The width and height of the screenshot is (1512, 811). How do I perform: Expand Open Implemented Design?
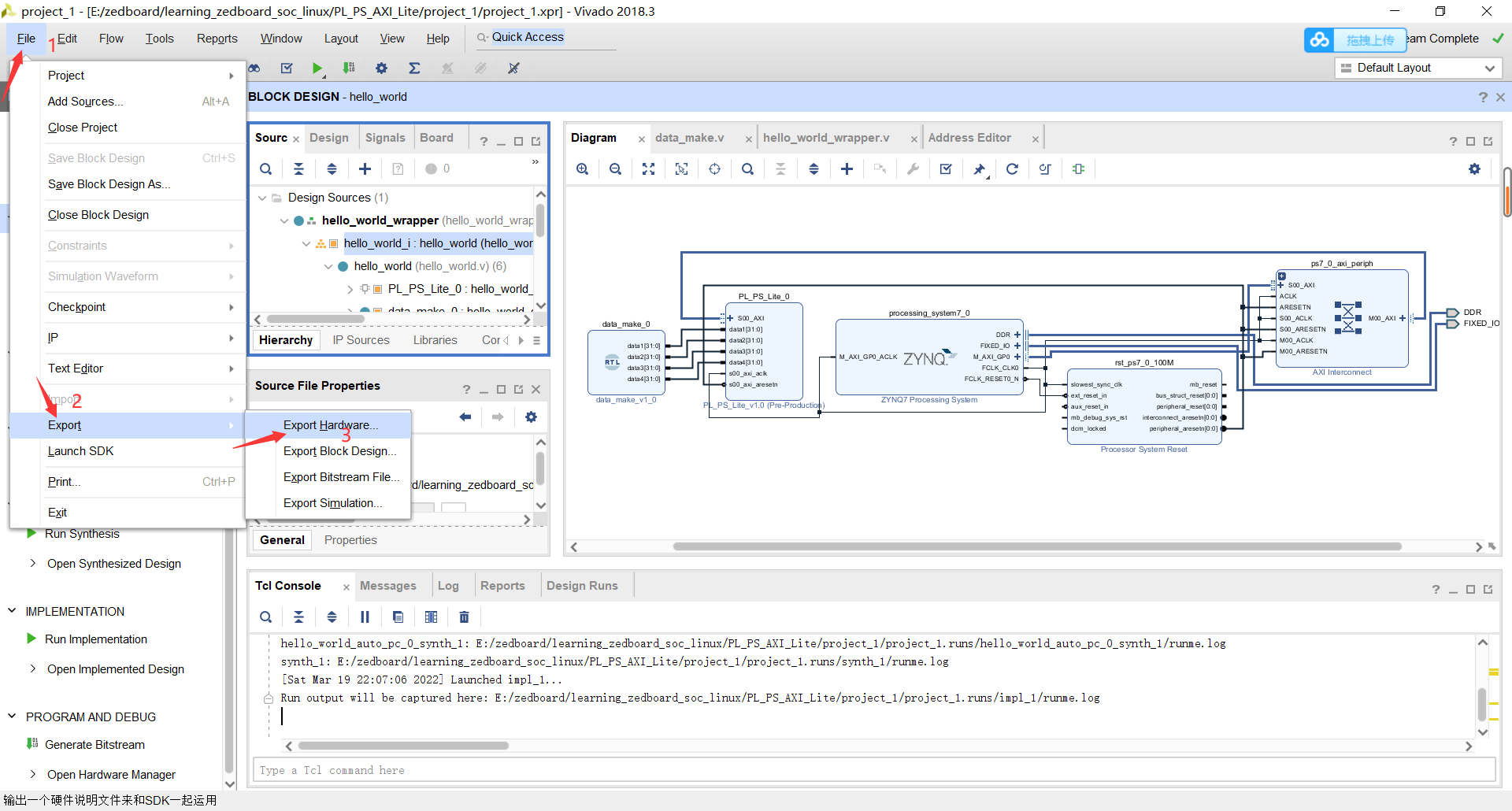pos(33,668)
